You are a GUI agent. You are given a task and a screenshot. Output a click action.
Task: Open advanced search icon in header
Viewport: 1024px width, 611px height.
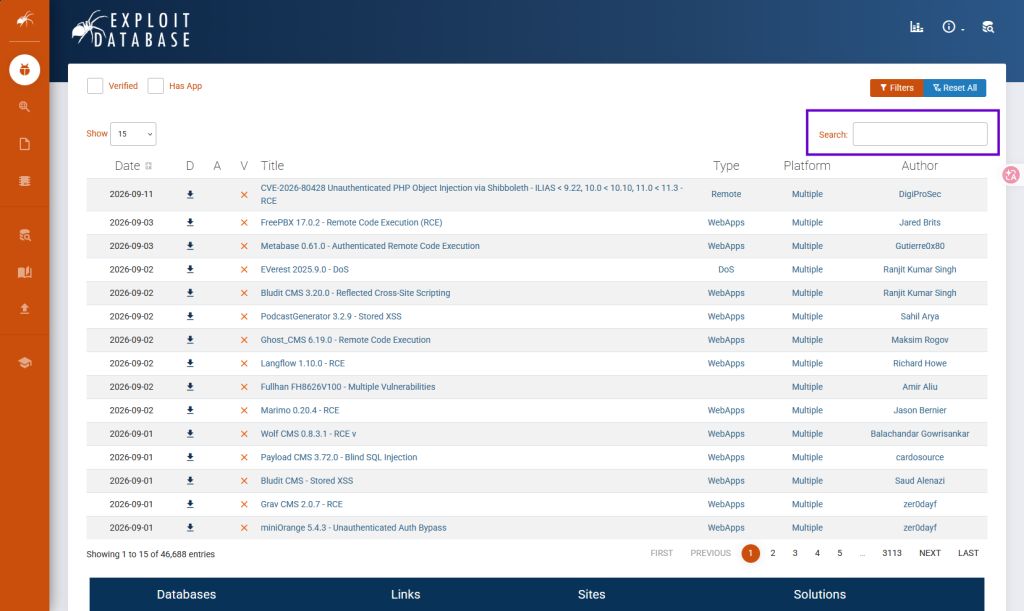click(x=988, y=27)
